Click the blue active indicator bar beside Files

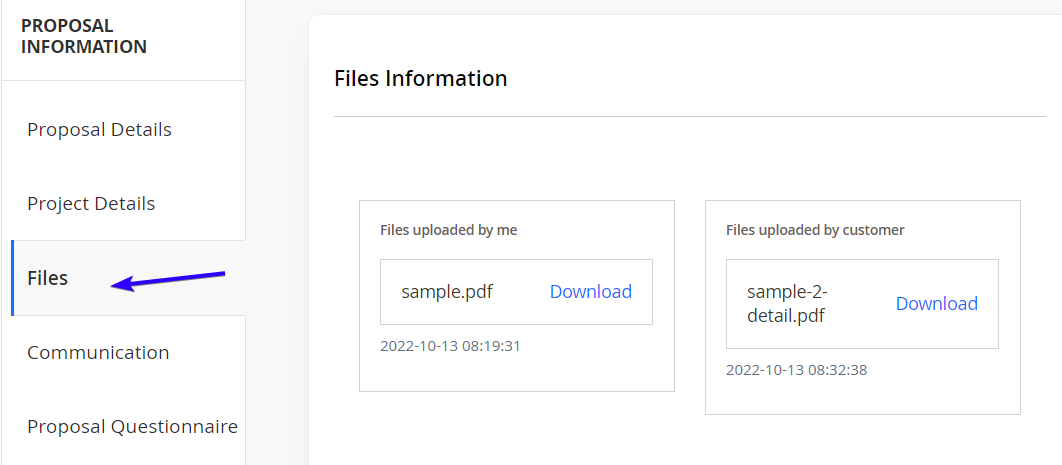tap(12, 278)
